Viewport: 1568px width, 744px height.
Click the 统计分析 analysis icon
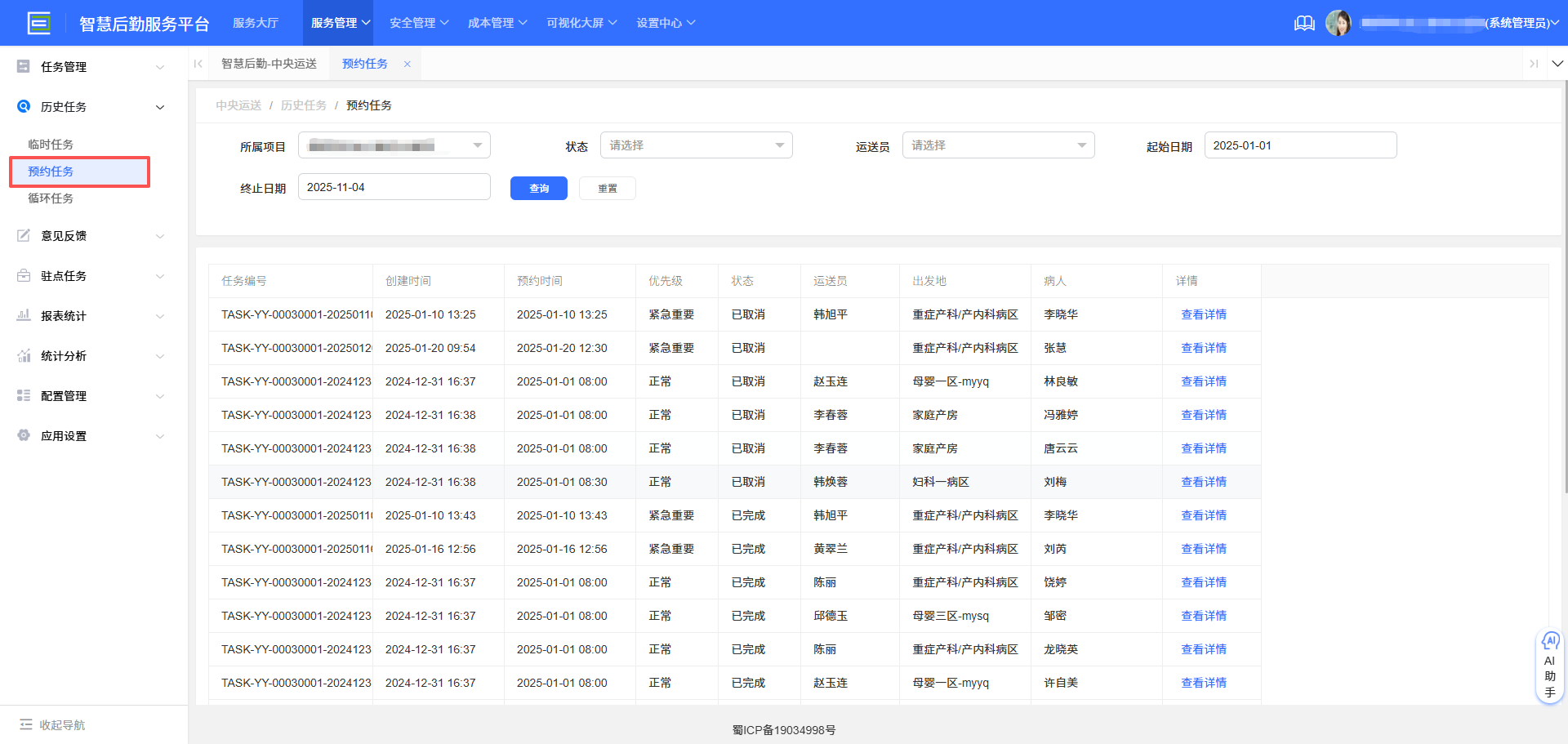click(23, 355)
